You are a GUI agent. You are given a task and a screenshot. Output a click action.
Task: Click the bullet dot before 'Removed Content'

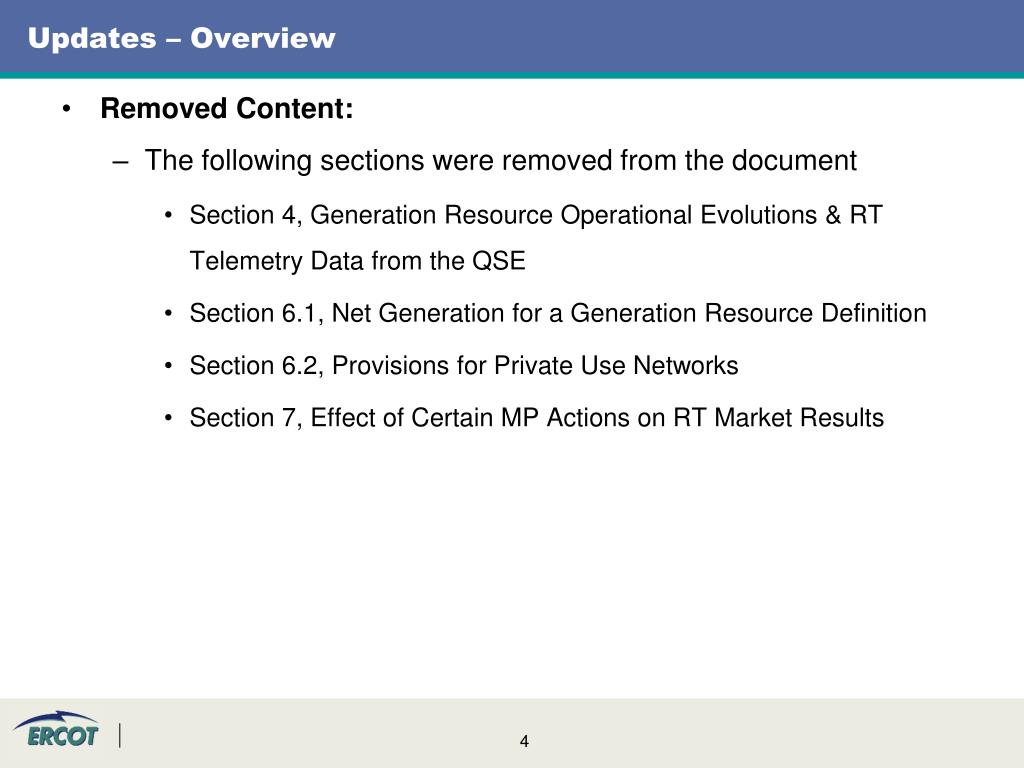pyautogui.click(x=66, y=109)
